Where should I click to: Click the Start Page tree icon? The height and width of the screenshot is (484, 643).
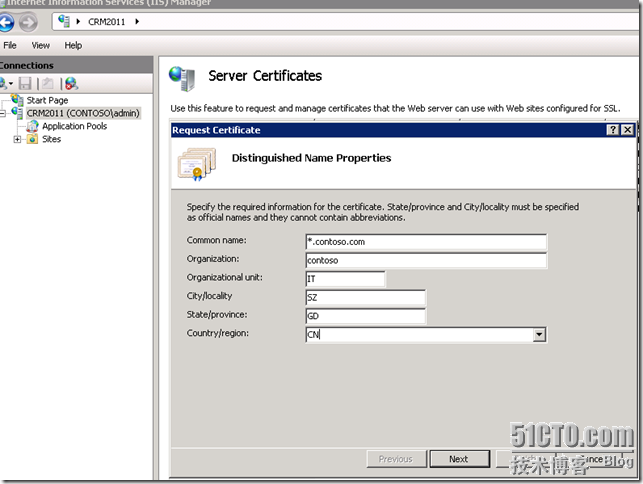(x=18, y=100)
